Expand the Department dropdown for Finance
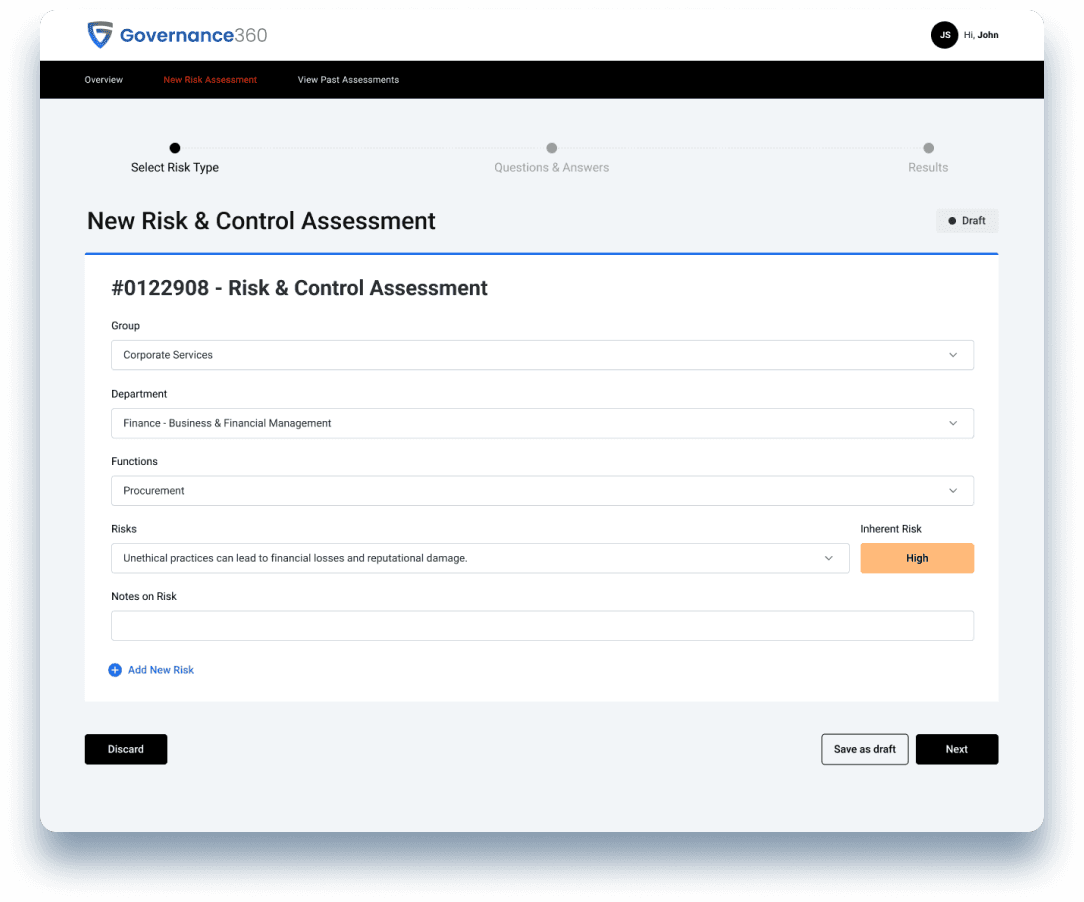Screen dimensions: 1084x902 (542, 423)
